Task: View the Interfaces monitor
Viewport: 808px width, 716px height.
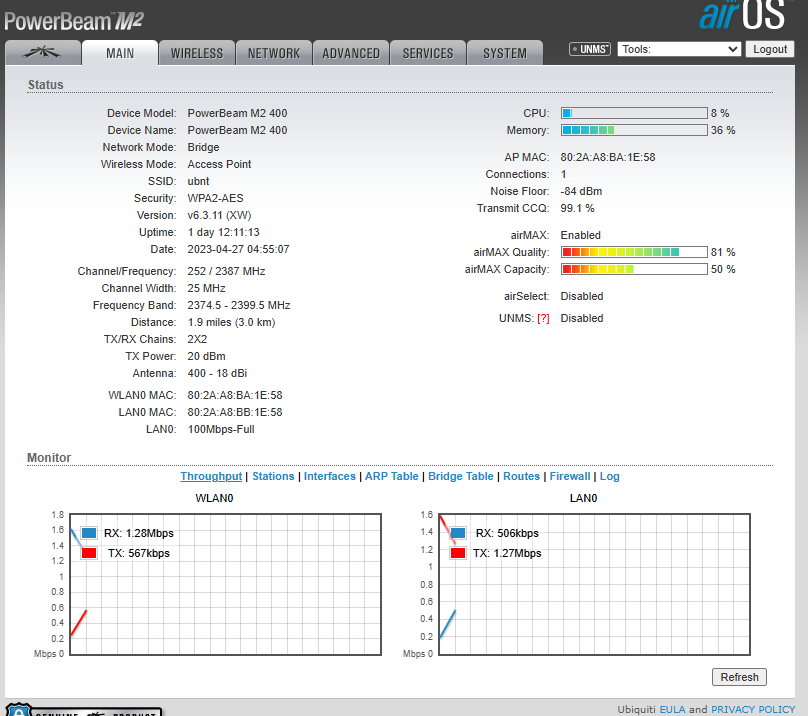Action: [330, 476]
